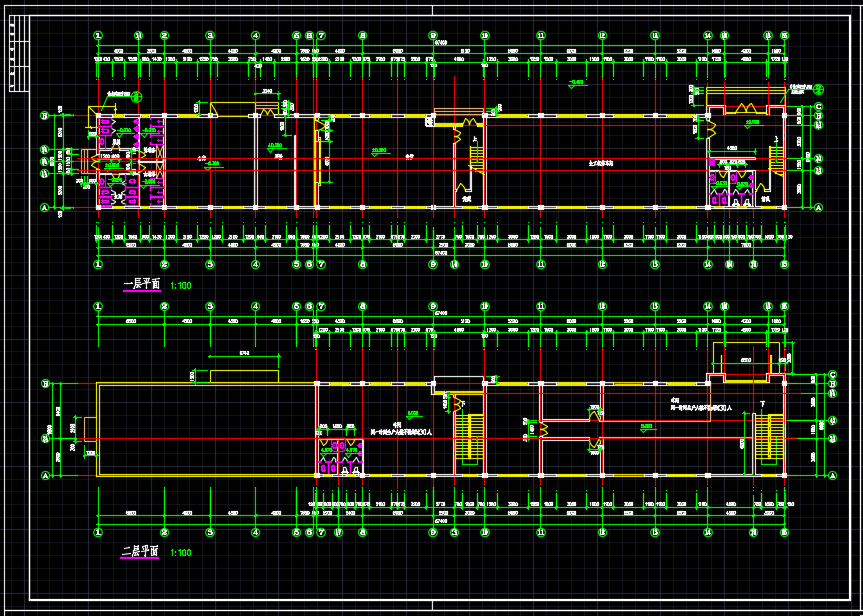The image size is (863, 616).
Task: Click the 一层平面 drawing title
Action: [x=141, y=285]
